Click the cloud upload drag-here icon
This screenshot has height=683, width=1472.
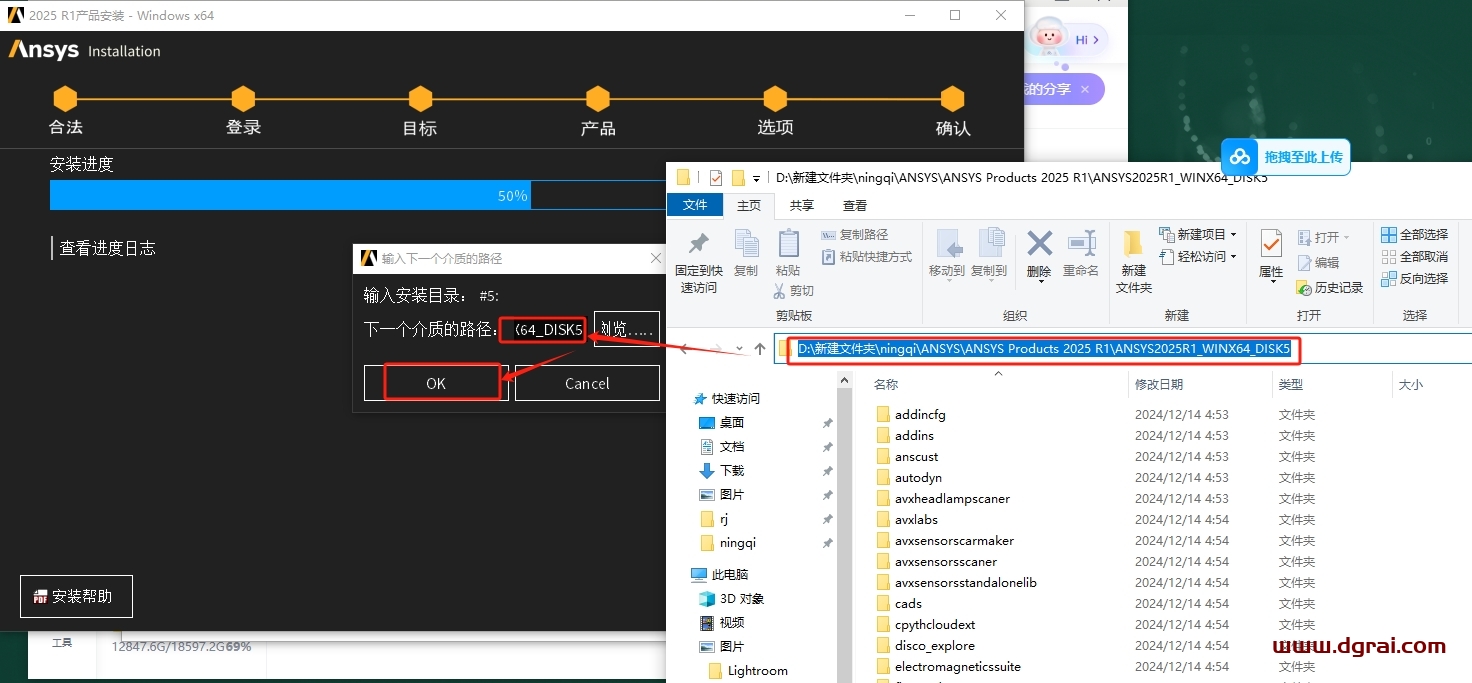pos(1240,157)
